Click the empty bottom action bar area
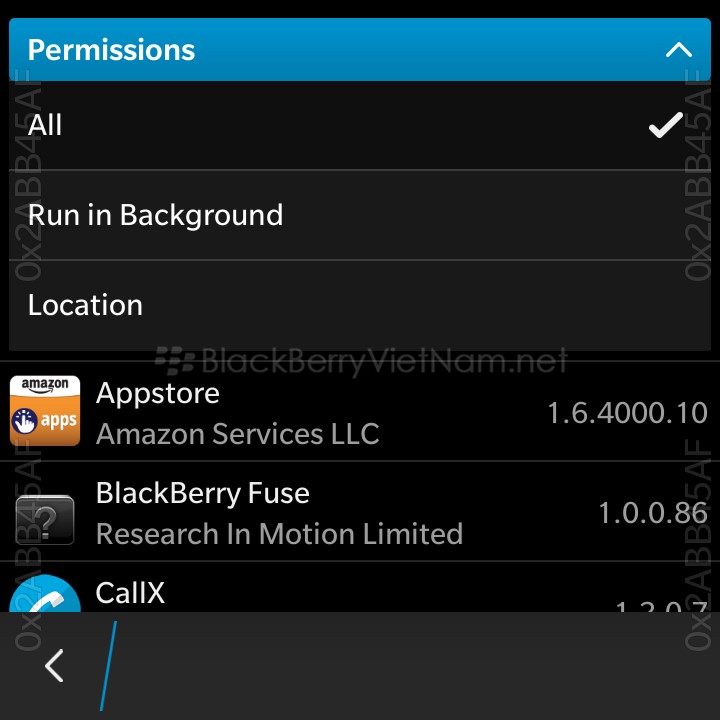This screenshot has height=720, width=720. pyautogui.click(x=413, y=666)
